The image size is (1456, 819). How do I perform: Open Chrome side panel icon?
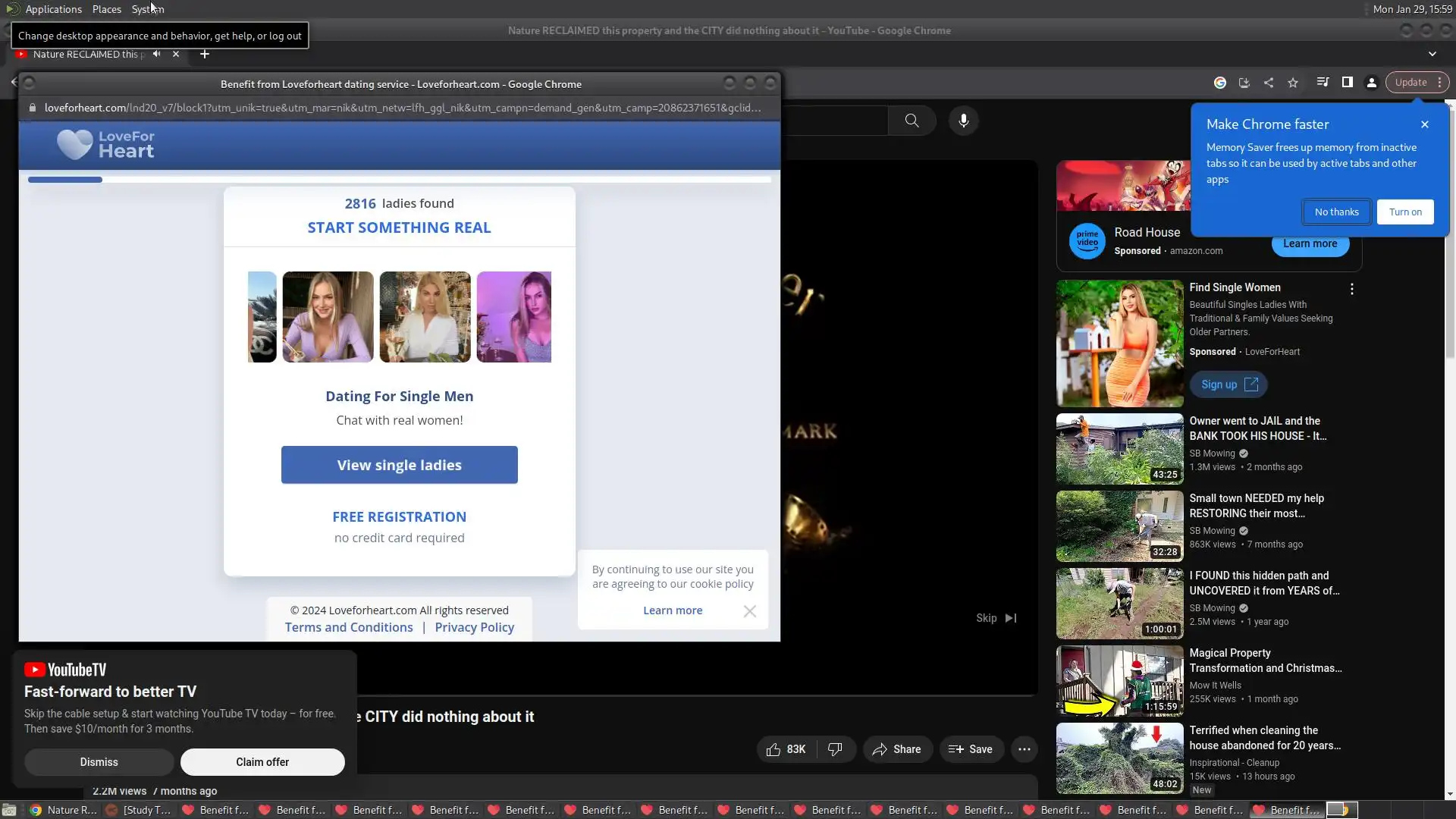click(1348, 83)
